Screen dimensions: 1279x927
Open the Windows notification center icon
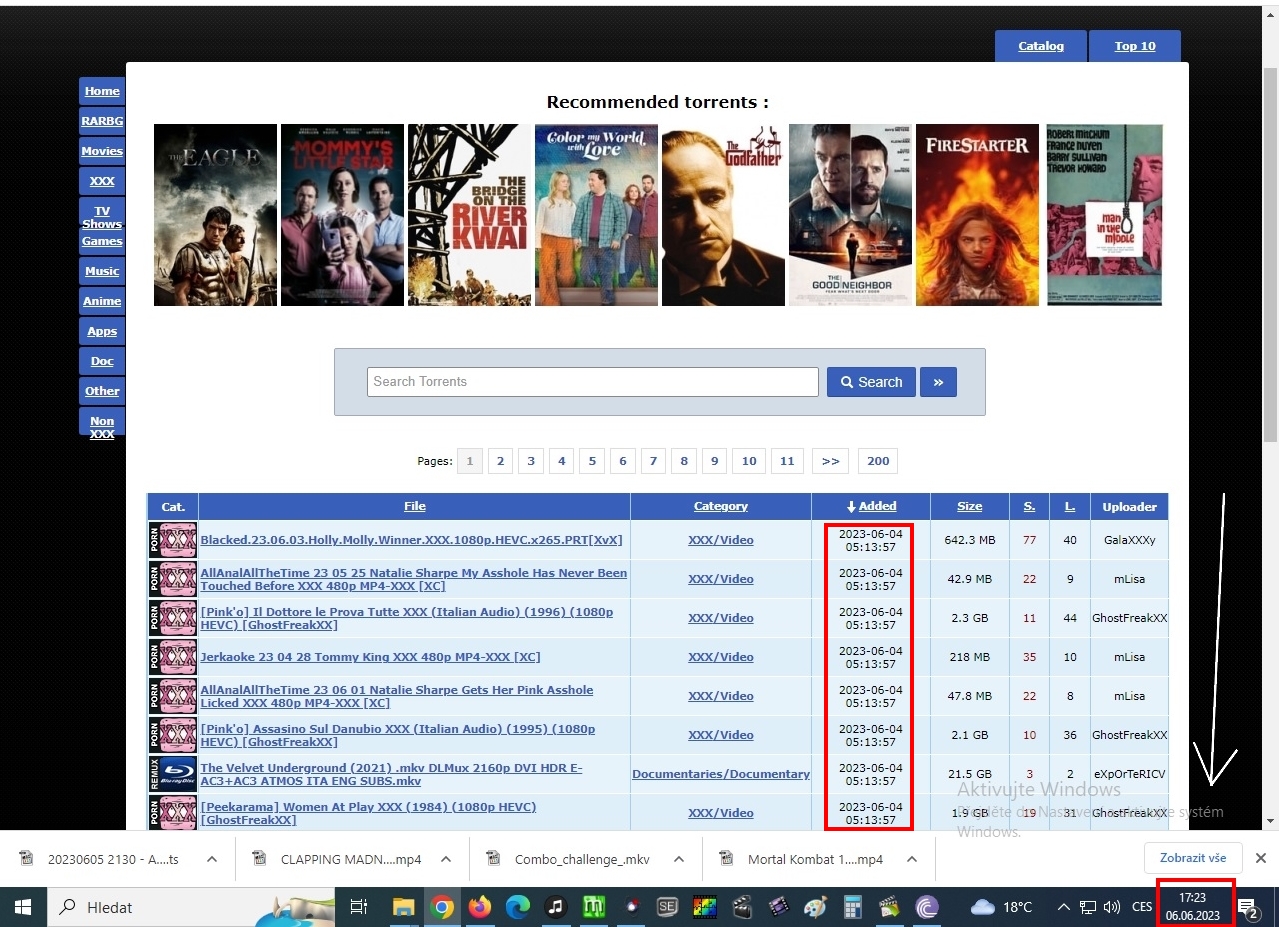click(1248, 907)
